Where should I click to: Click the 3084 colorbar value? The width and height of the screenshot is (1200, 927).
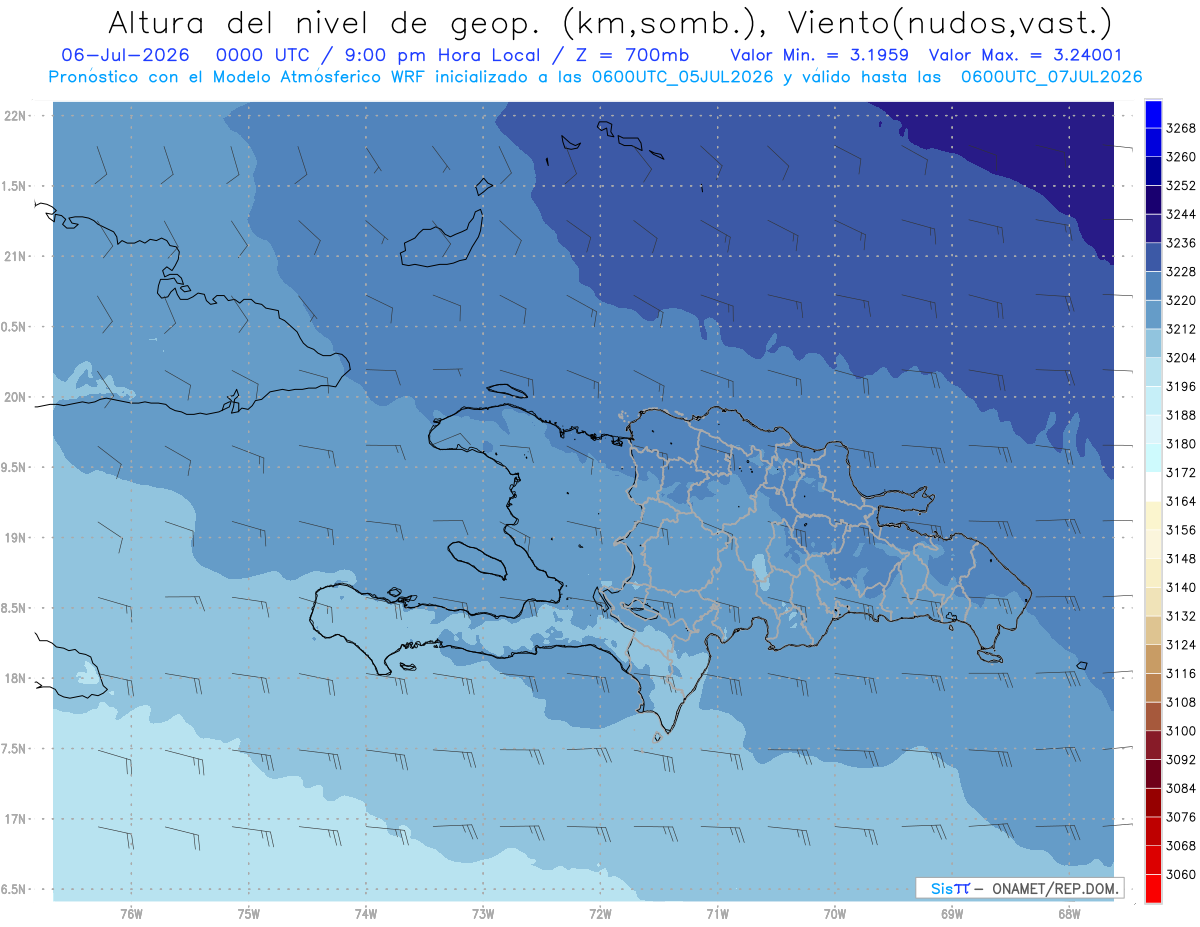[1182, 788]
